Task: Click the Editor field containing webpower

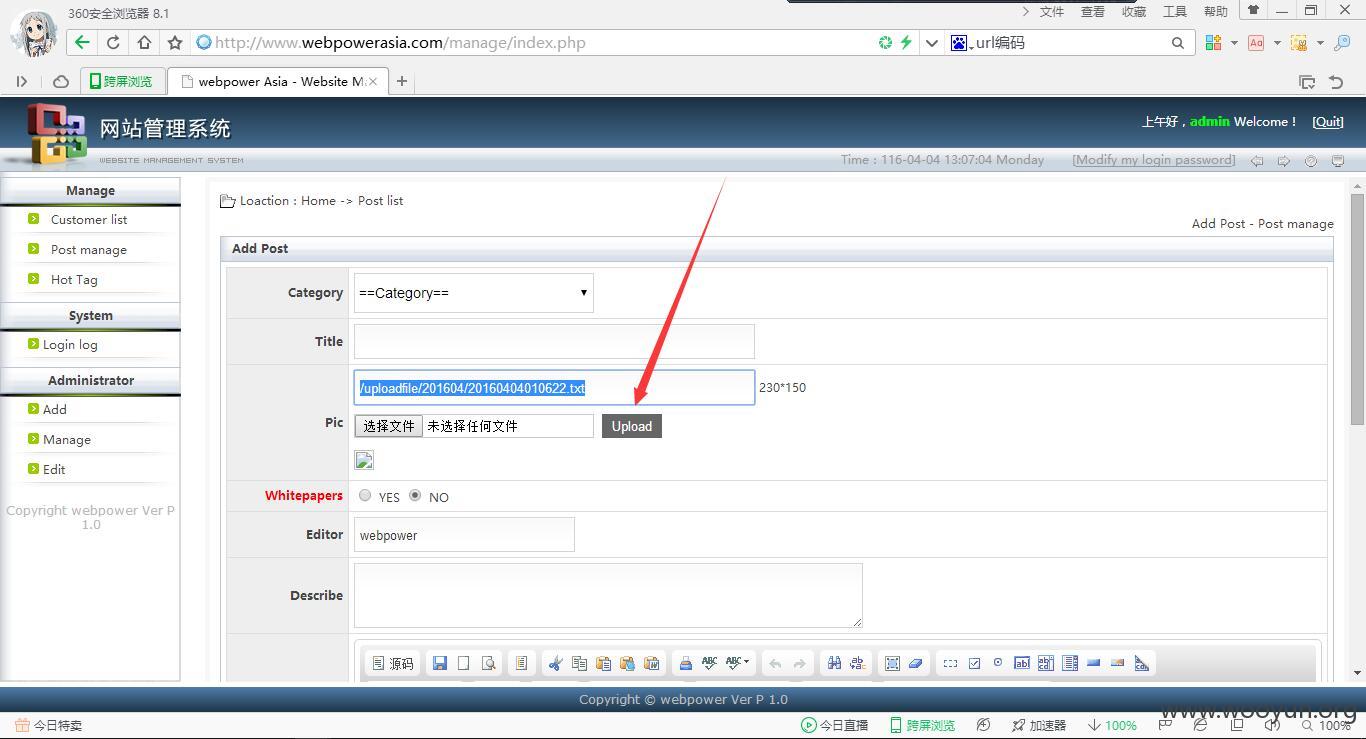Action: coord(464,535)
